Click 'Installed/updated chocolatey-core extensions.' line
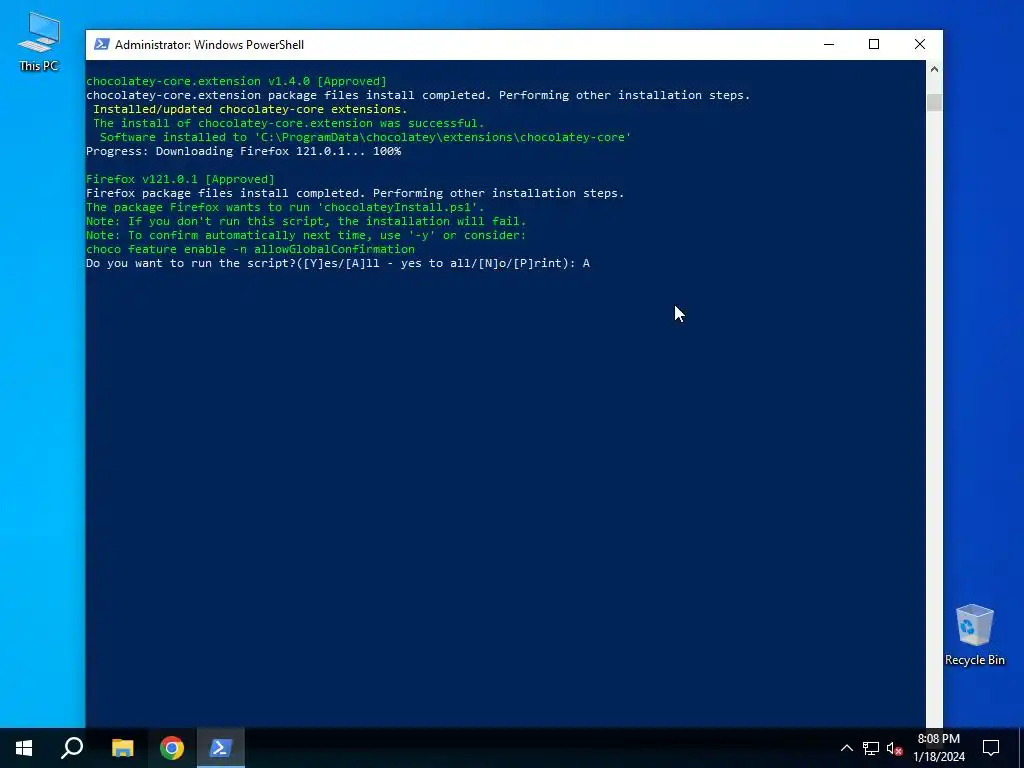The width and height of the screenshot is (1024, 768). click(x=250, y=109)
